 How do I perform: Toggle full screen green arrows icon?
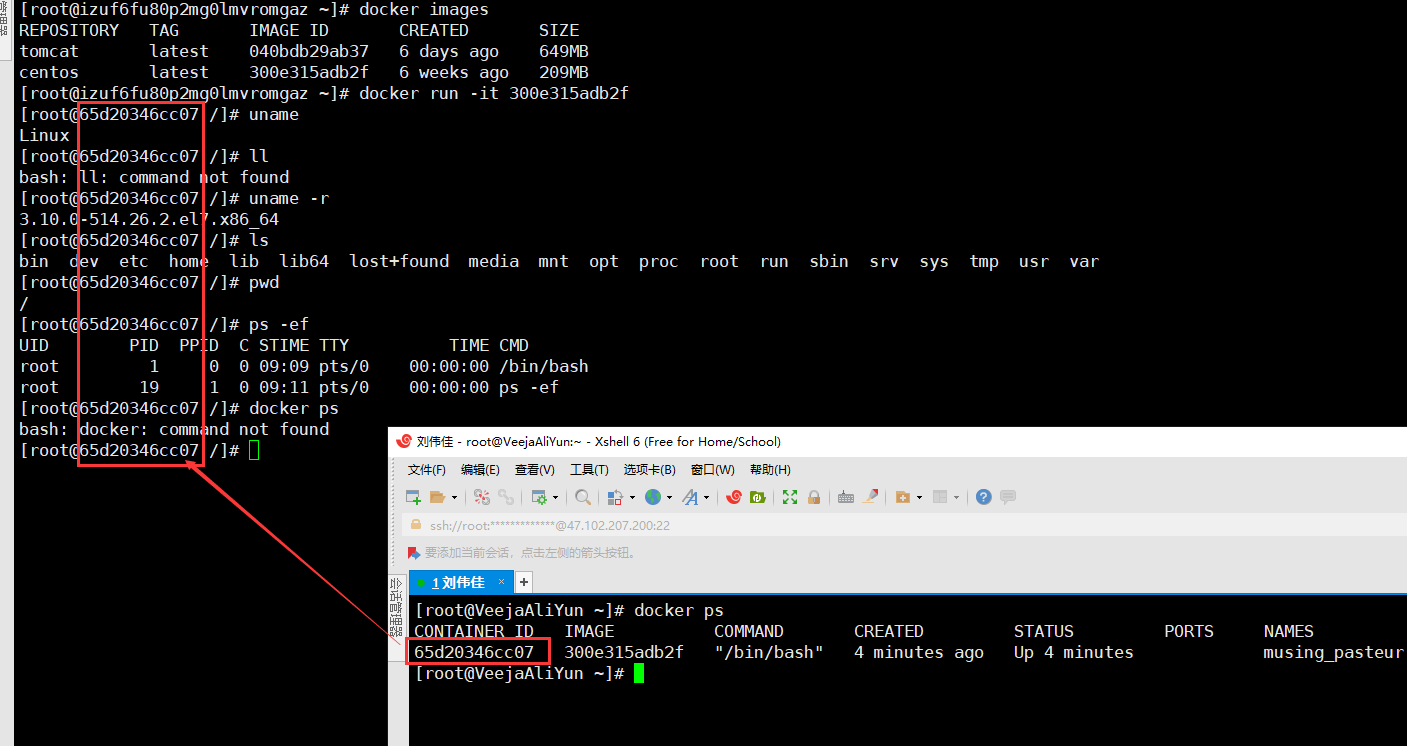point(790,497)
